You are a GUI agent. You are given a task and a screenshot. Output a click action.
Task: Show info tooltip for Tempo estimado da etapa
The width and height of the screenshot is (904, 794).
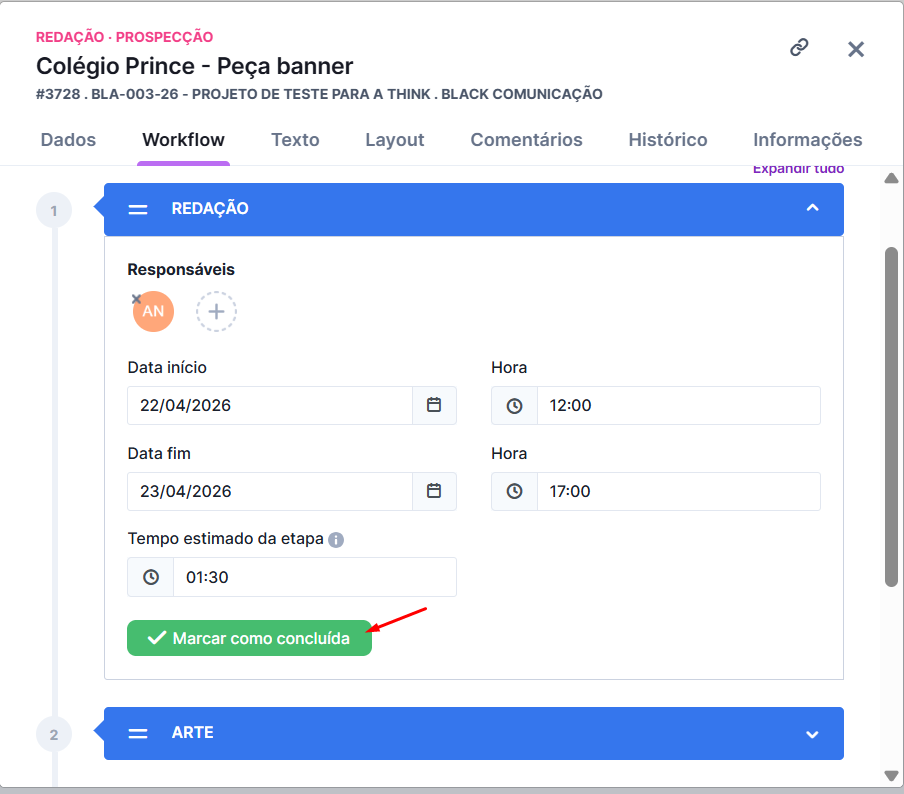coord(336,540)
